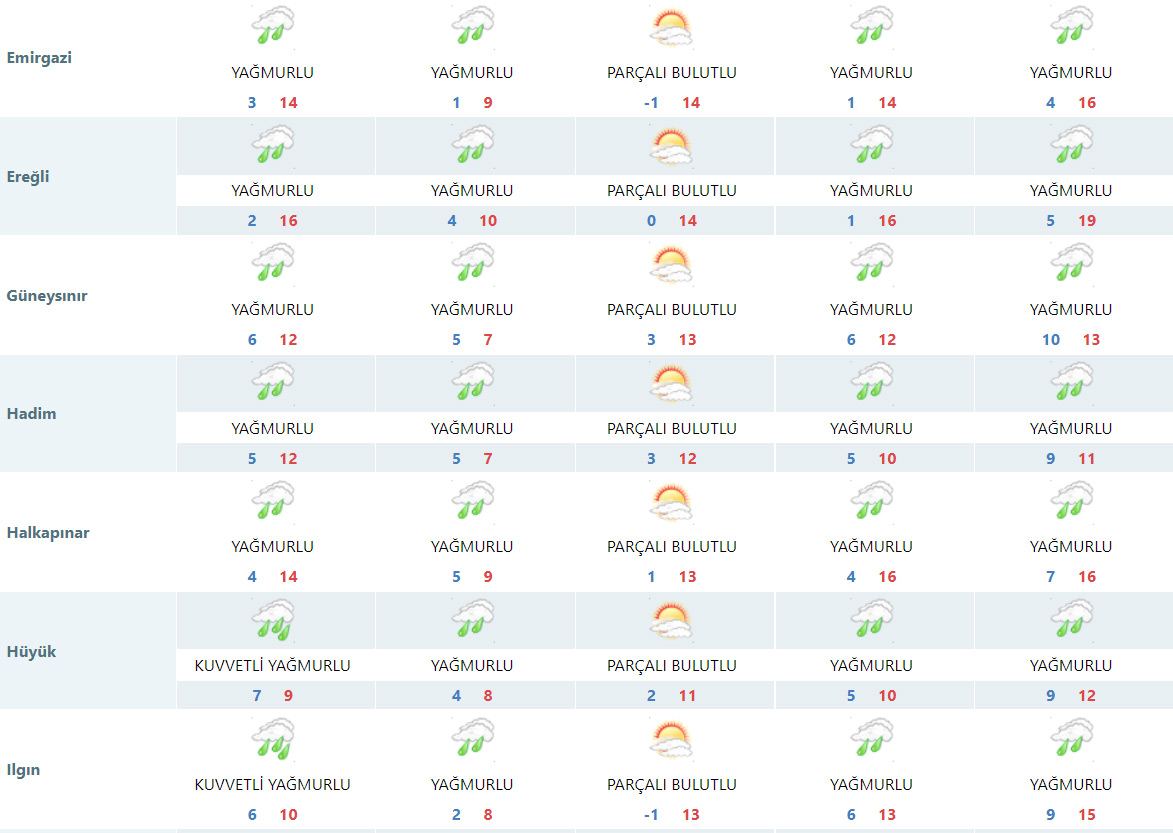Screen dimensions: 1173x833
Task: Select the Ilgın district name
Action: click(24, 770)
